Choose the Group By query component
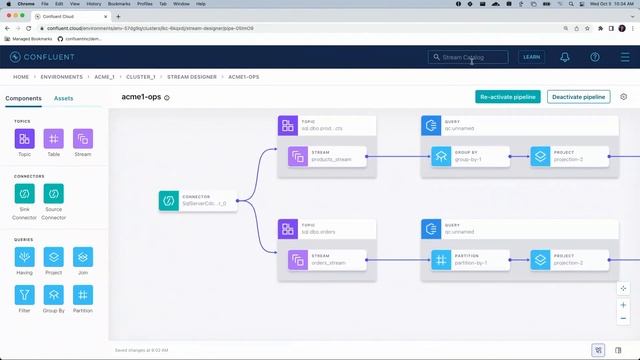This screenshot has width=640, height=360. 53,295
